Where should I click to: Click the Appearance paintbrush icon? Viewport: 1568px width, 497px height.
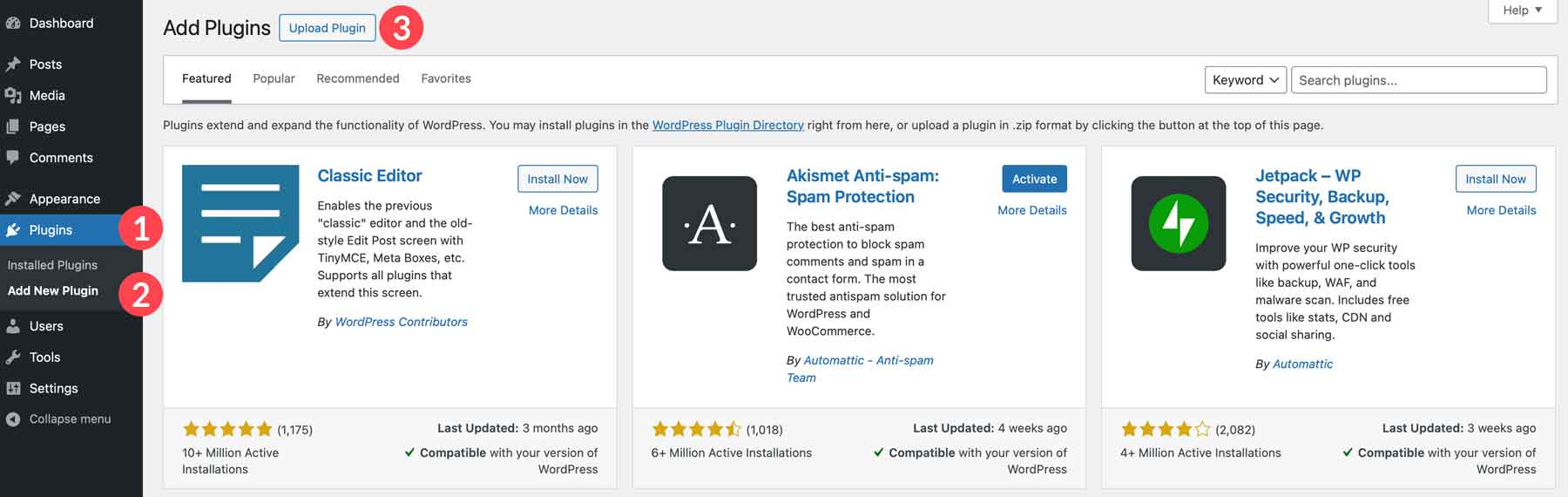tap(13, 199)
